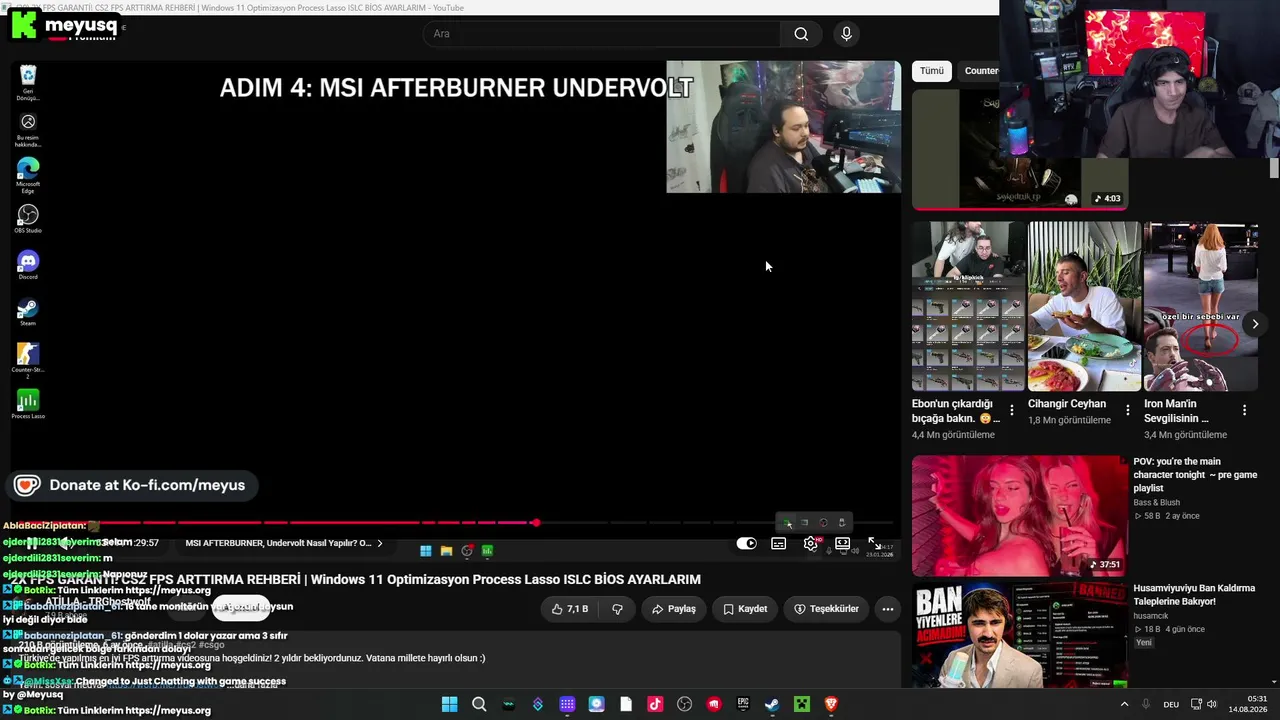Open Brave browser from the taskbar
The height and width of the screenshot is (720, 1280).
830,704
